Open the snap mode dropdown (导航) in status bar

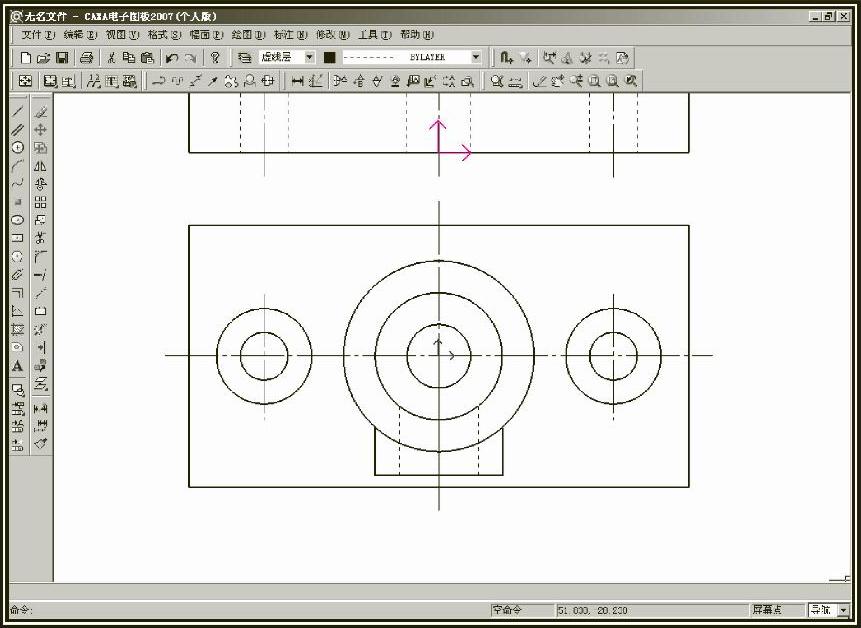pos(843,610)
